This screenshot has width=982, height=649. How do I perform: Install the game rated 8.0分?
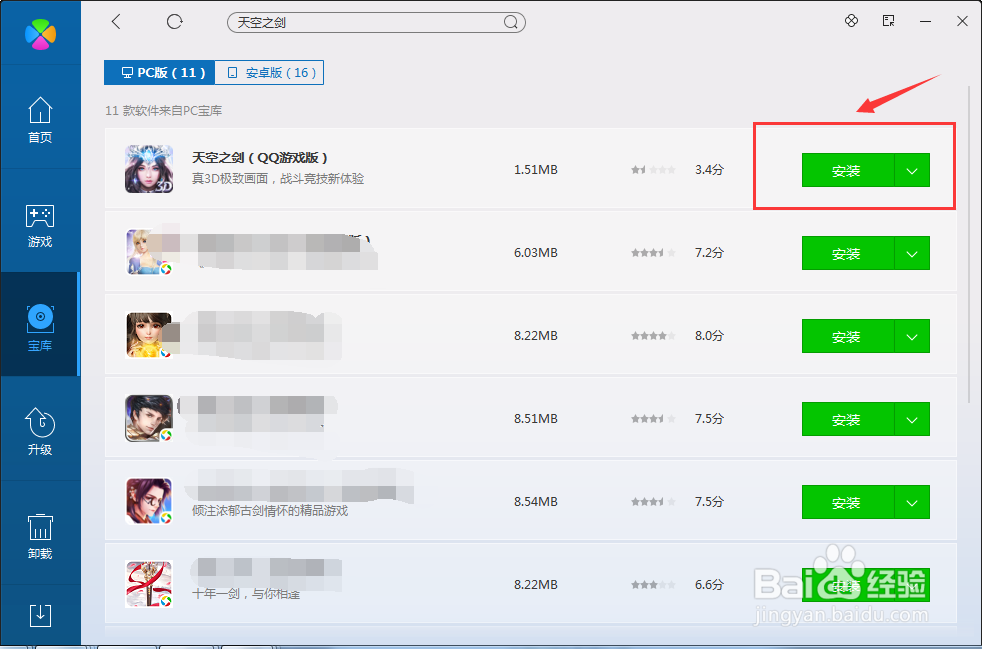848,336
